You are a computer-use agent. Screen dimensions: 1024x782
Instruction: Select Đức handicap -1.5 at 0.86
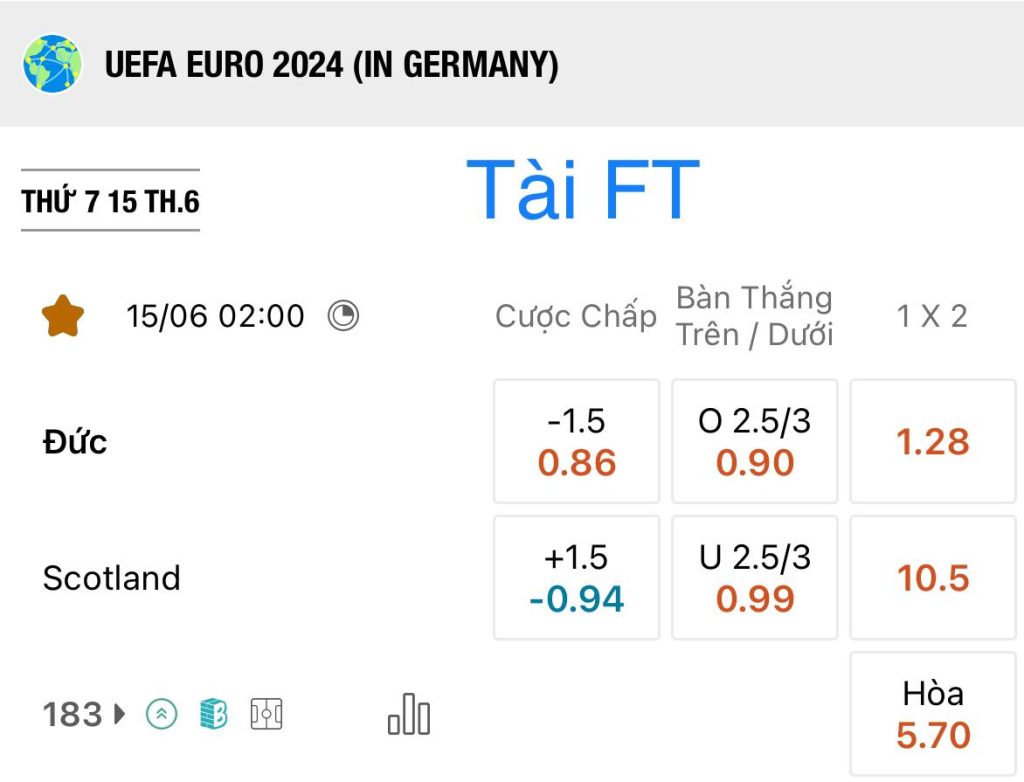click(577, 442)
